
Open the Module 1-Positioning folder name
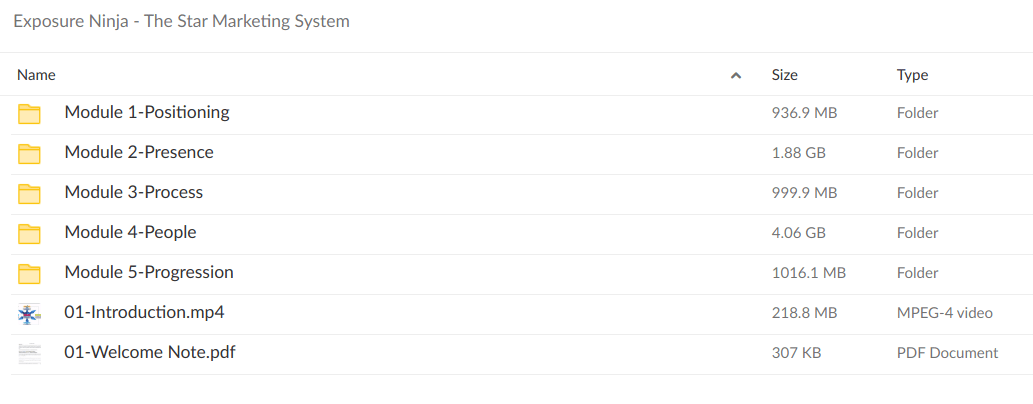point(147,113)
